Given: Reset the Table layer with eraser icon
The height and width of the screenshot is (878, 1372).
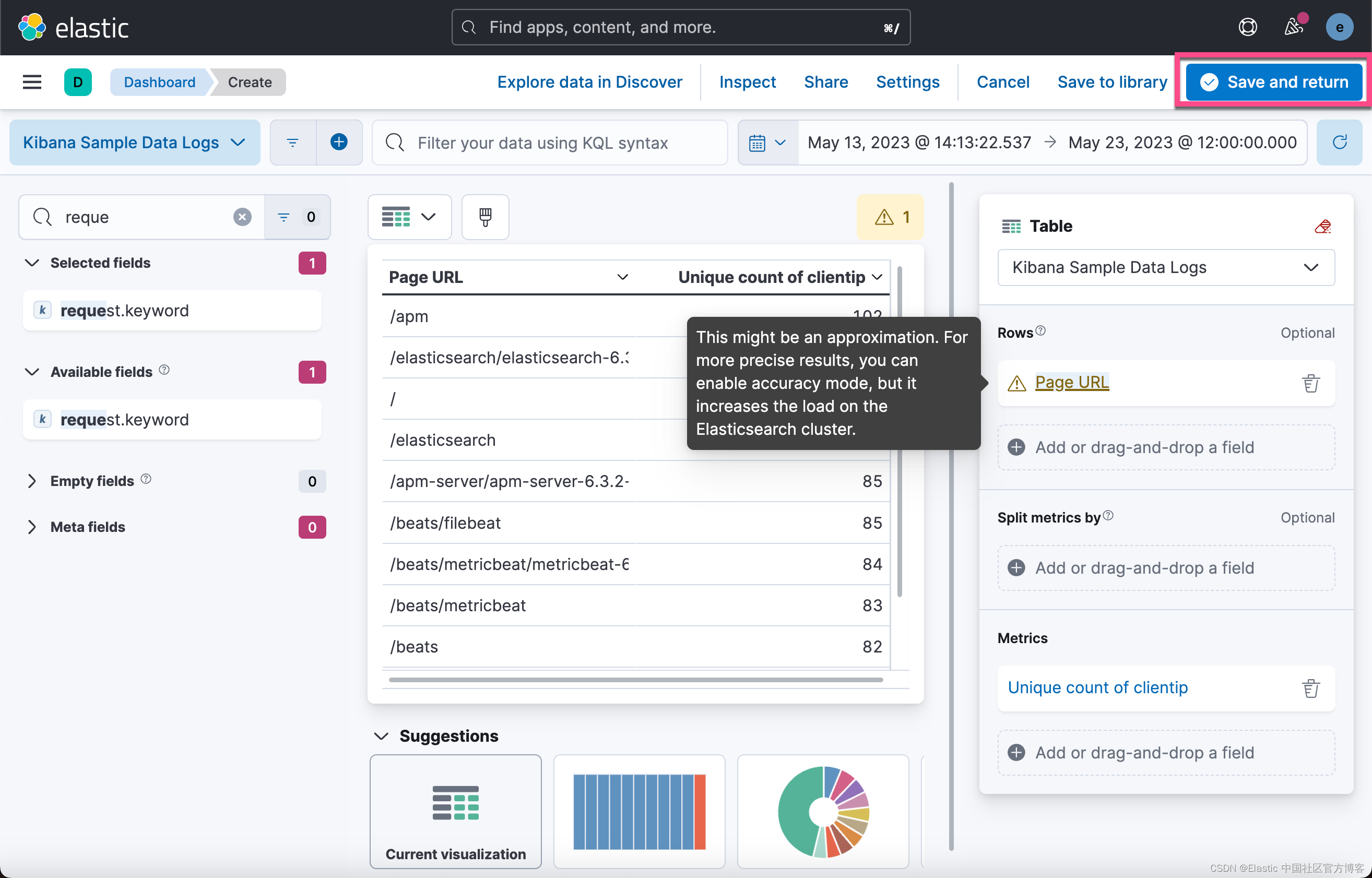Looking at the screenshot, I should (1323, 227).
